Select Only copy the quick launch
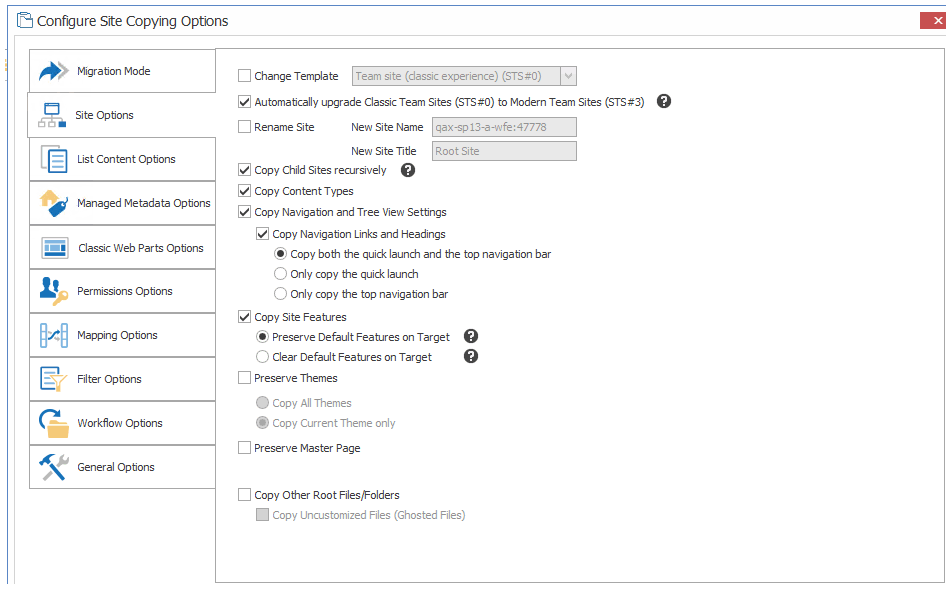 (x=281, y=274)
